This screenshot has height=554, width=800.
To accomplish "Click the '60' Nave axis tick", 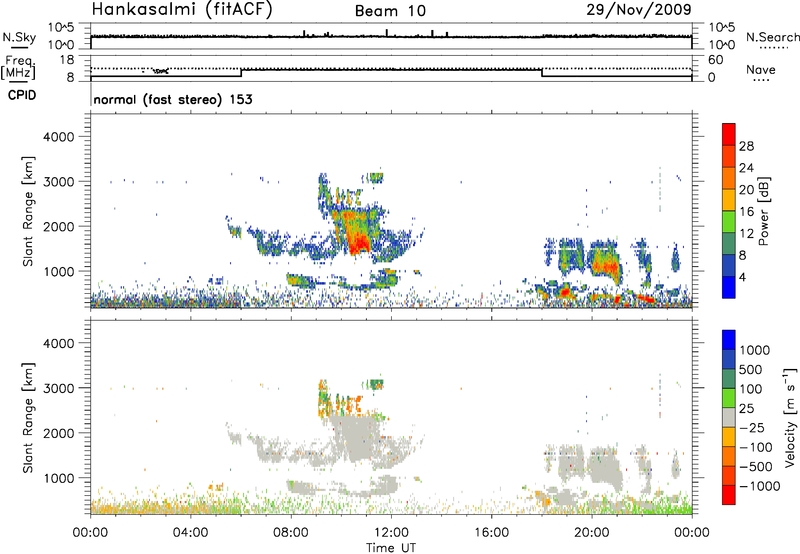I will tap(715, 60).
